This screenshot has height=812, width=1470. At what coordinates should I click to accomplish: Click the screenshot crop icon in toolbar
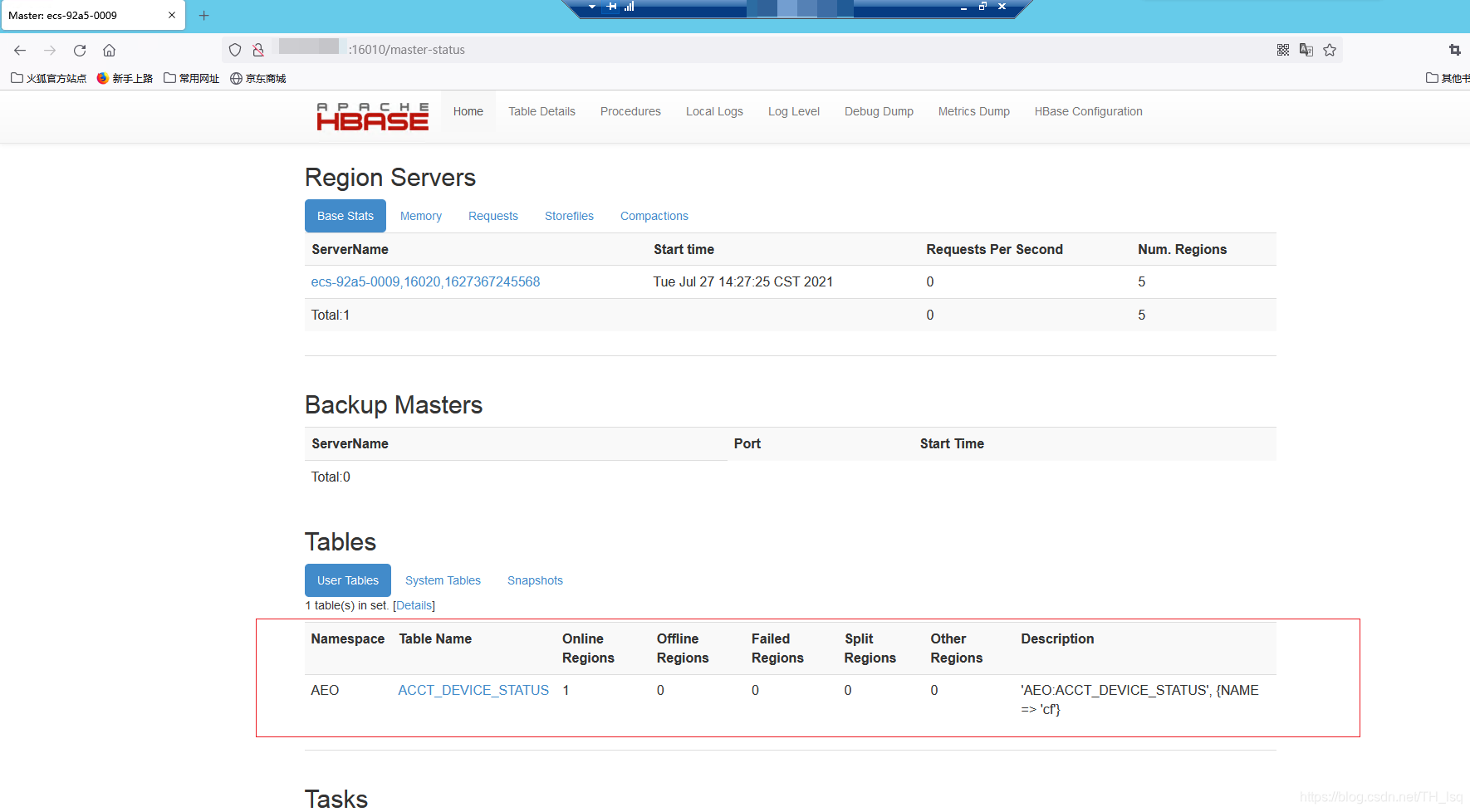coord(1454,50)
